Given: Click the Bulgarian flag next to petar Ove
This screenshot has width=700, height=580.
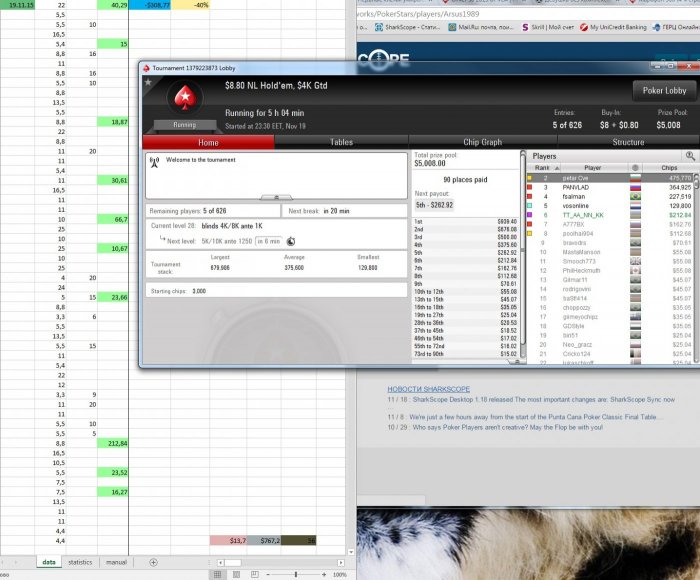Looking at the screenshot, I should point(635,178).
